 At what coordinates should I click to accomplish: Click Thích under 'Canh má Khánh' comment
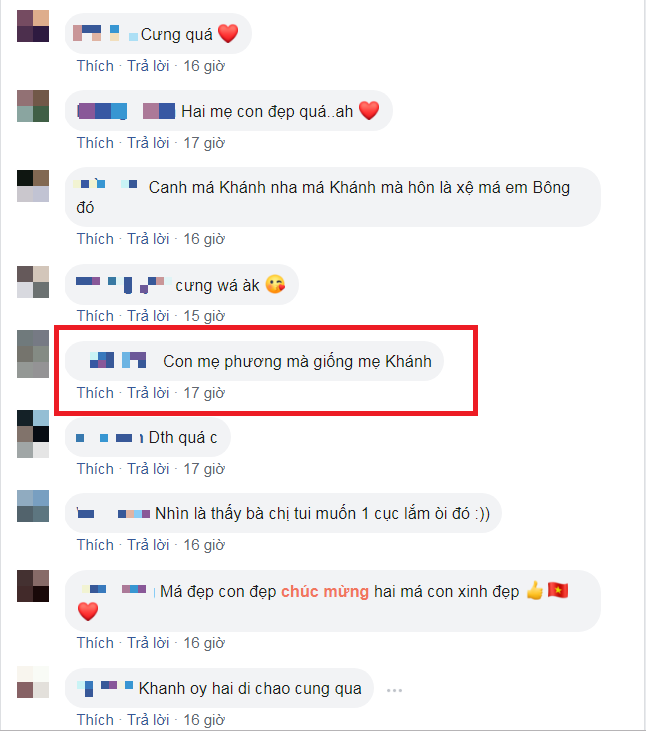[95, 239]
